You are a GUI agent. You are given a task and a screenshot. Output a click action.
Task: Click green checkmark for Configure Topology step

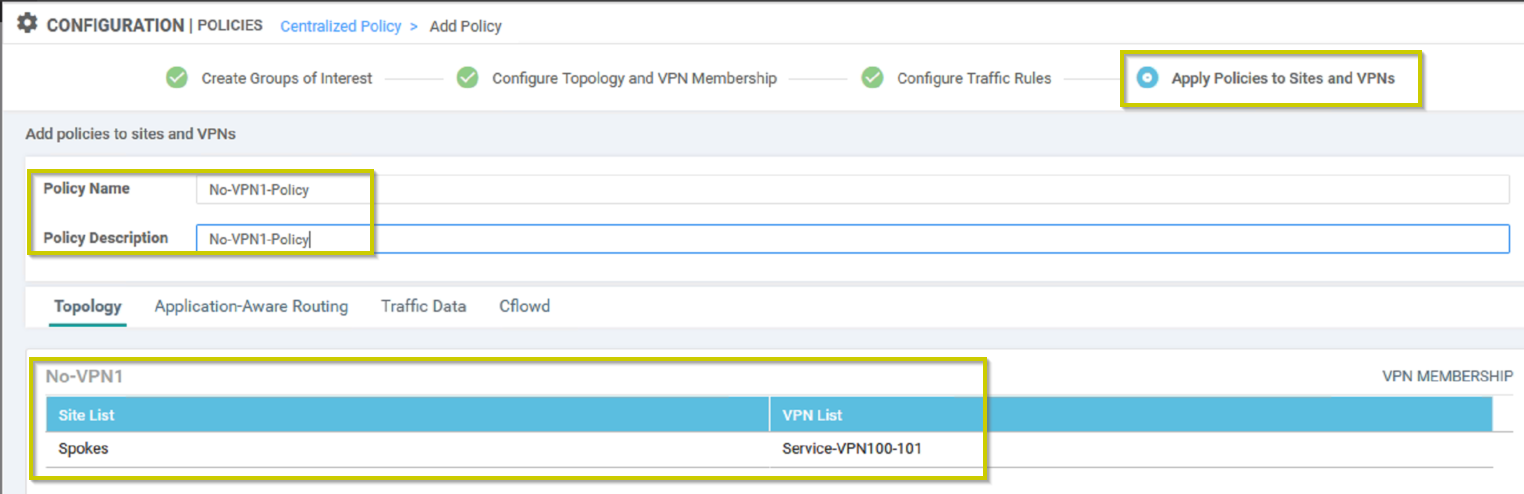(x=467, y=77)
